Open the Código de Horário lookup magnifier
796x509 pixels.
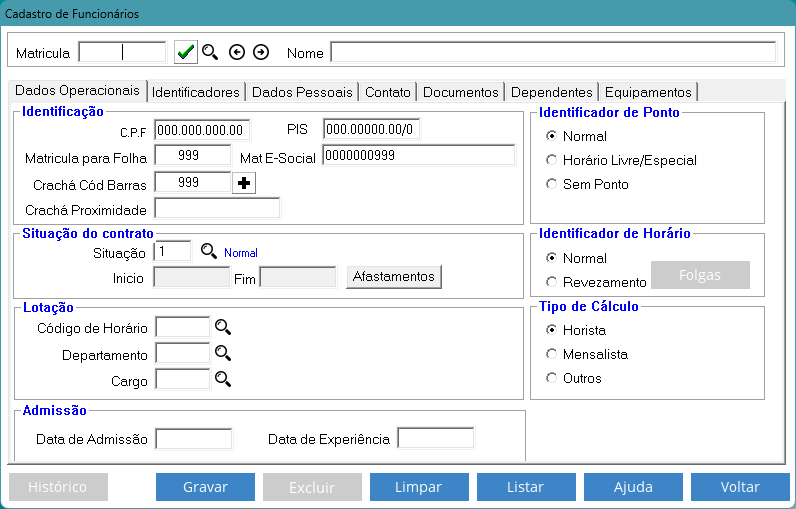[x=223, y=326]
